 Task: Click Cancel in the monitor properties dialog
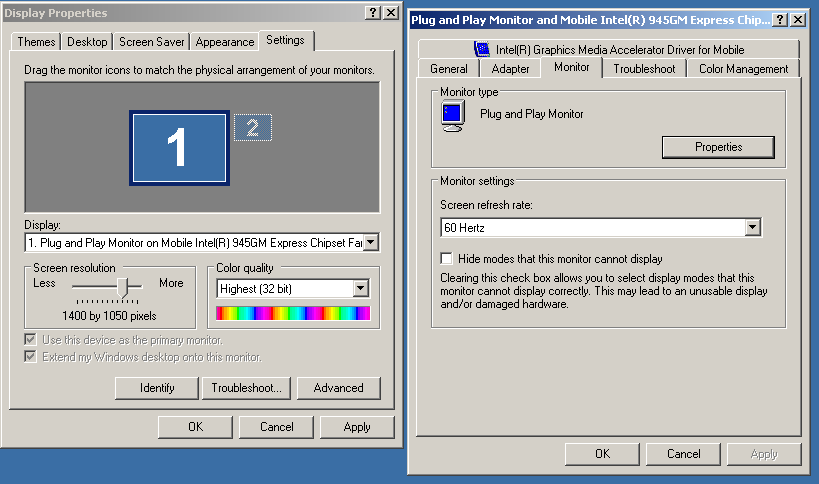pyautogui.click(x=683, y=454)
